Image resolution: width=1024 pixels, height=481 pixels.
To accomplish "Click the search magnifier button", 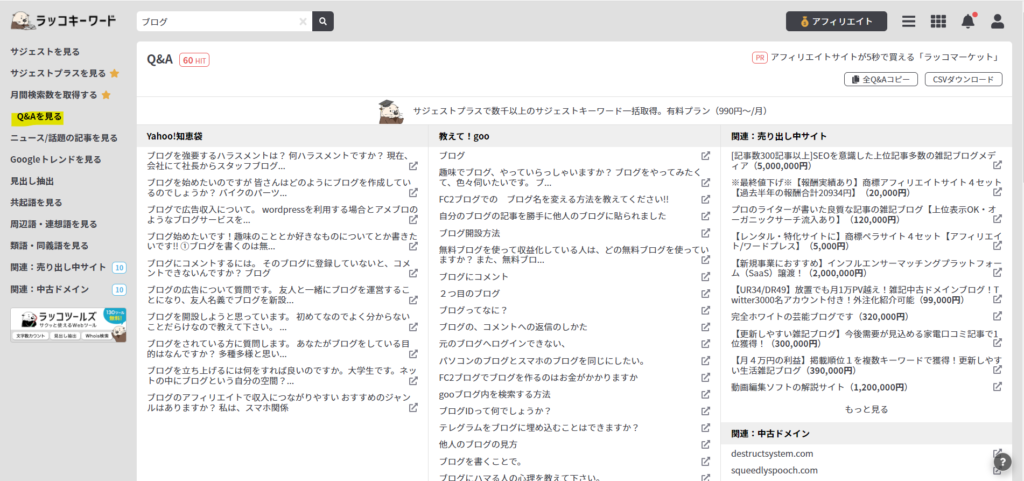I will point(323,21).
